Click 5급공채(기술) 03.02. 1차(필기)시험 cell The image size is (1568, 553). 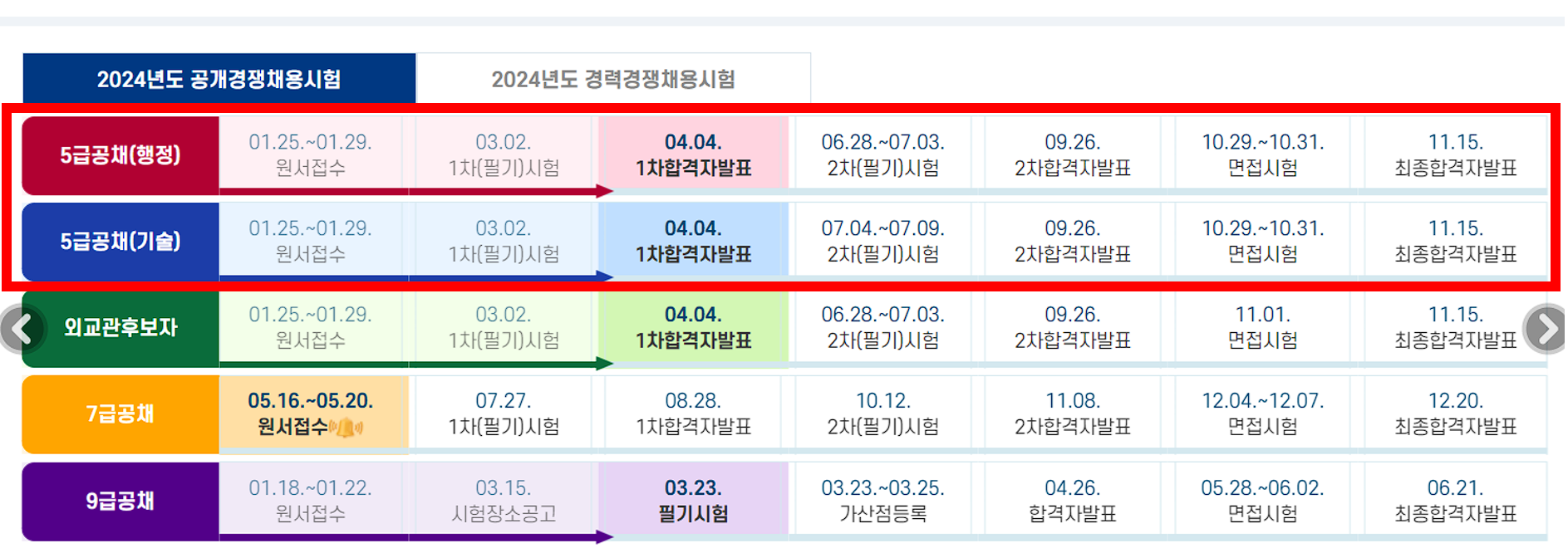point(504,241)
